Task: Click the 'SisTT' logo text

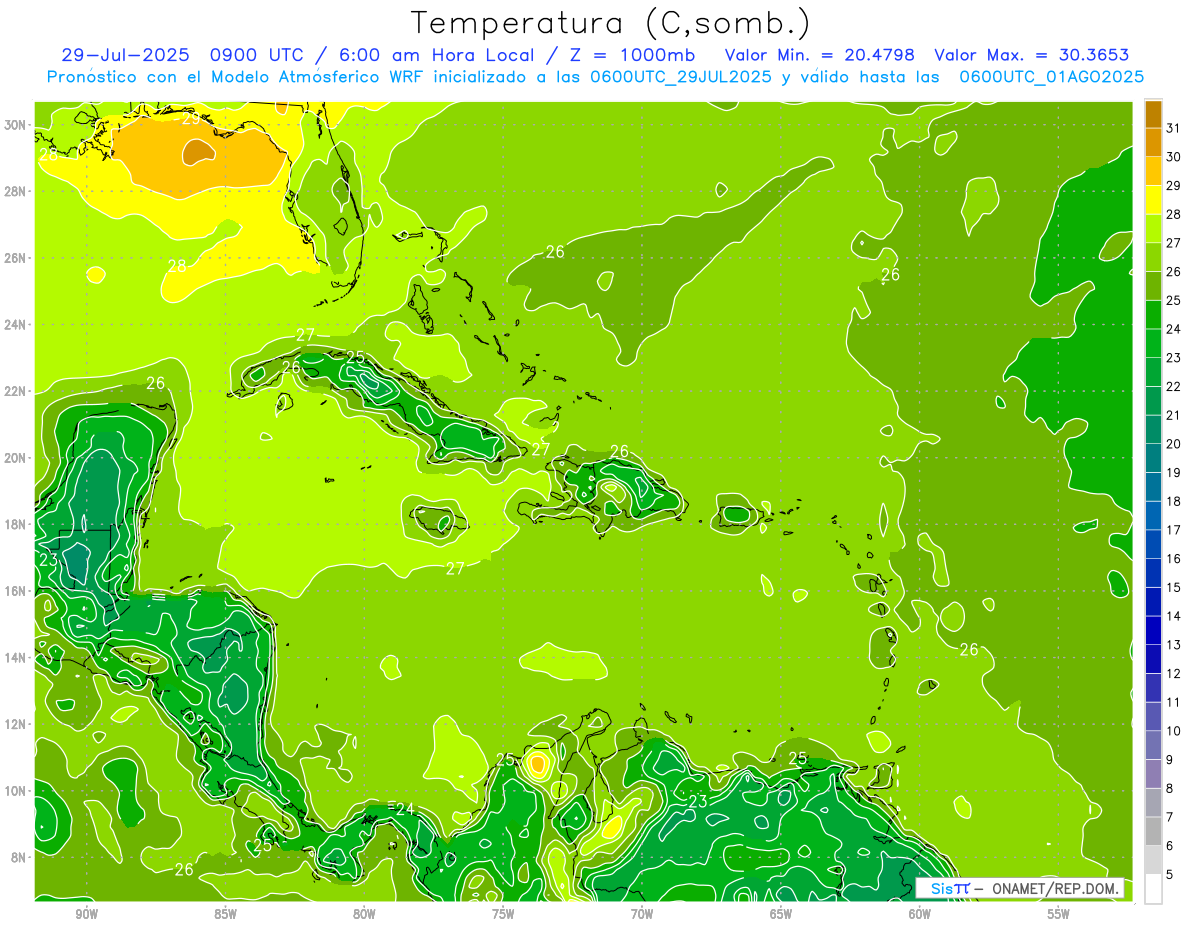Action: click(x=950, y=888)
